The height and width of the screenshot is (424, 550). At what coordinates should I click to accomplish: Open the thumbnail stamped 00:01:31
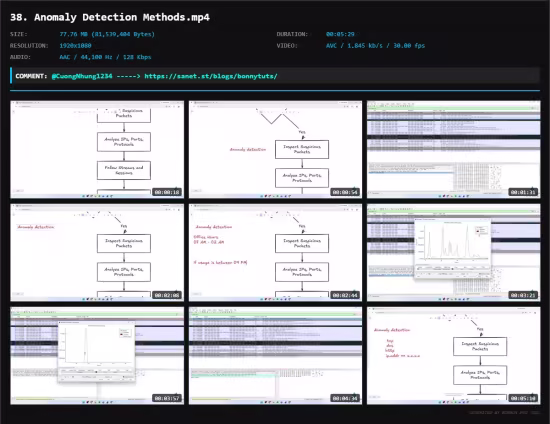coord(454,149)
